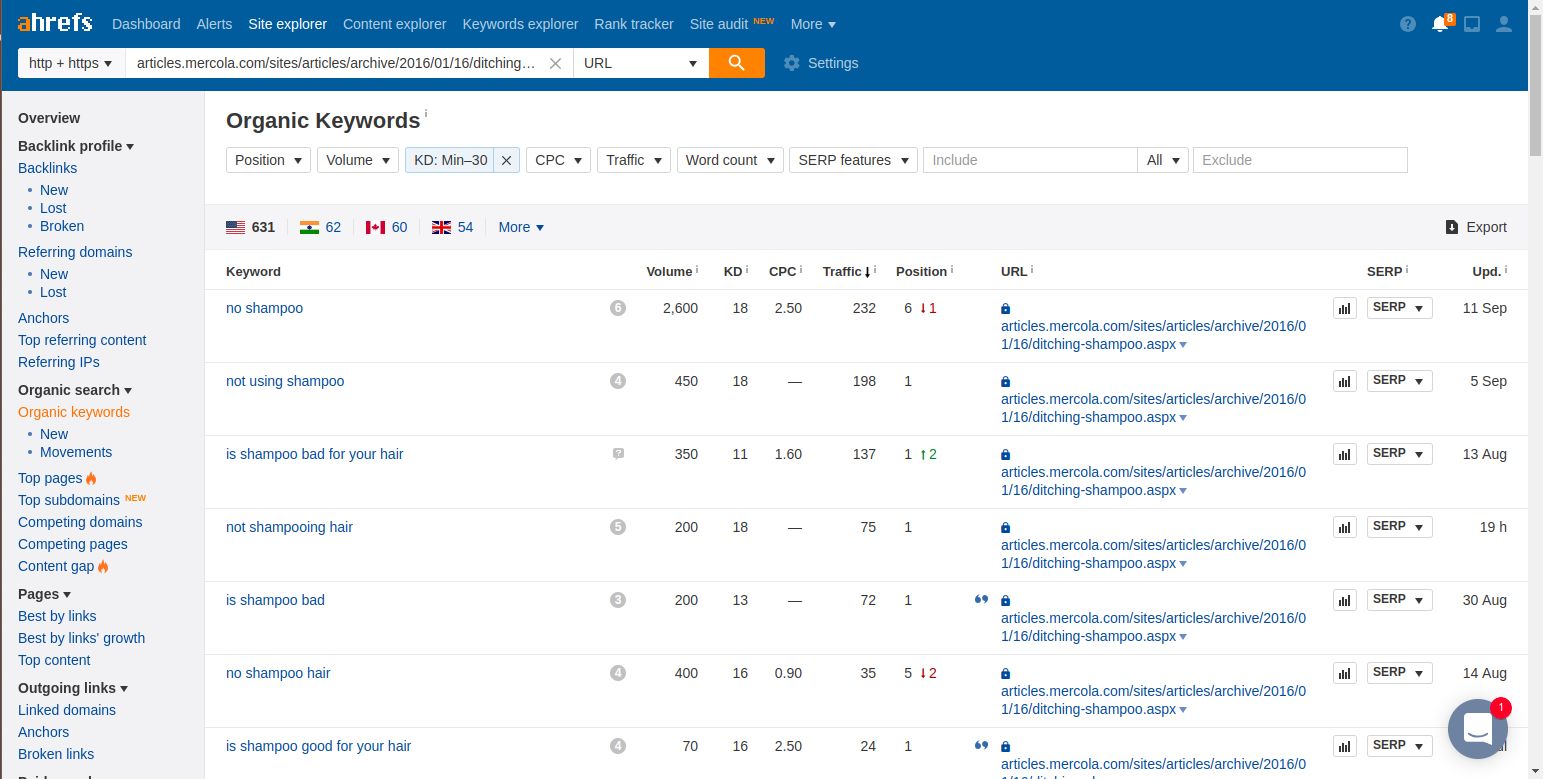Remove the KD: Min–30 filter
Image resolution: width=1543 pixels, height=779 pixels.
tap(506, 160)
